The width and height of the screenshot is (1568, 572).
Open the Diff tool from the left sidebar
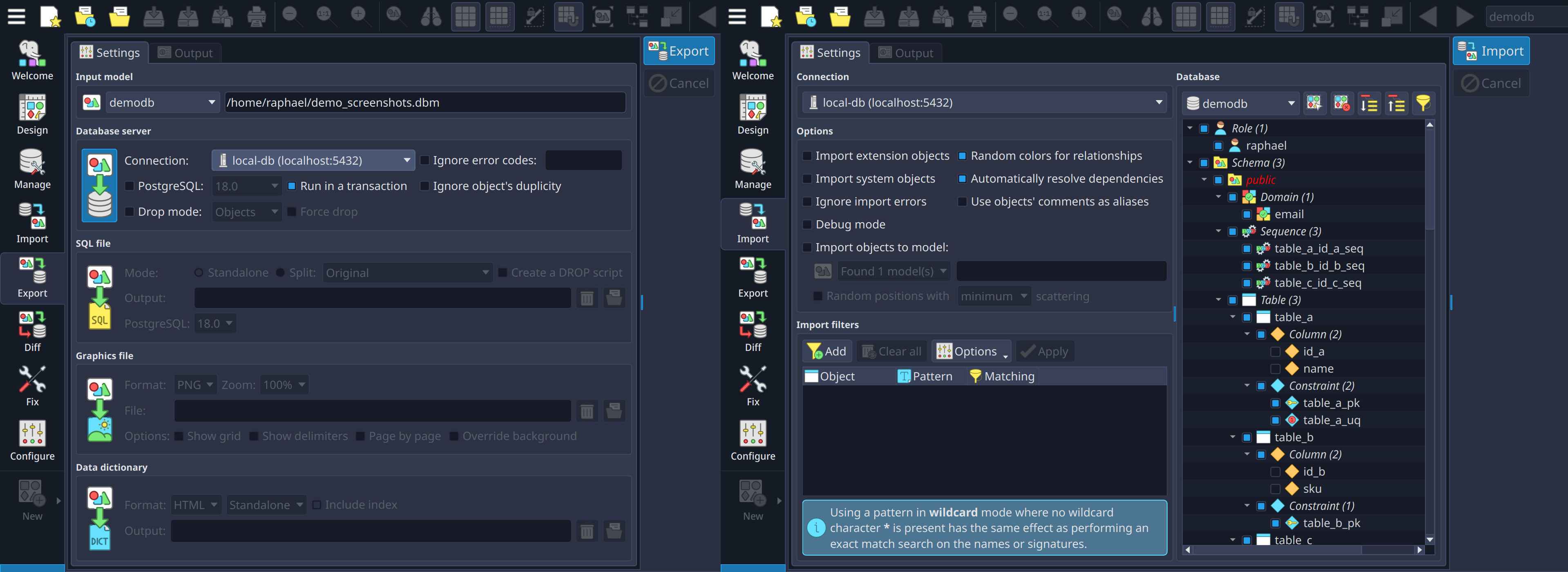click(32, 328)
